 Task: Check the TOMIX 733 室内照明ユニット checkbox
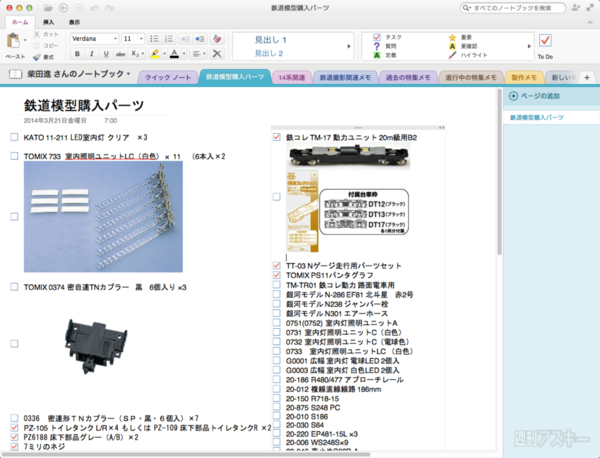coord(14,156)
